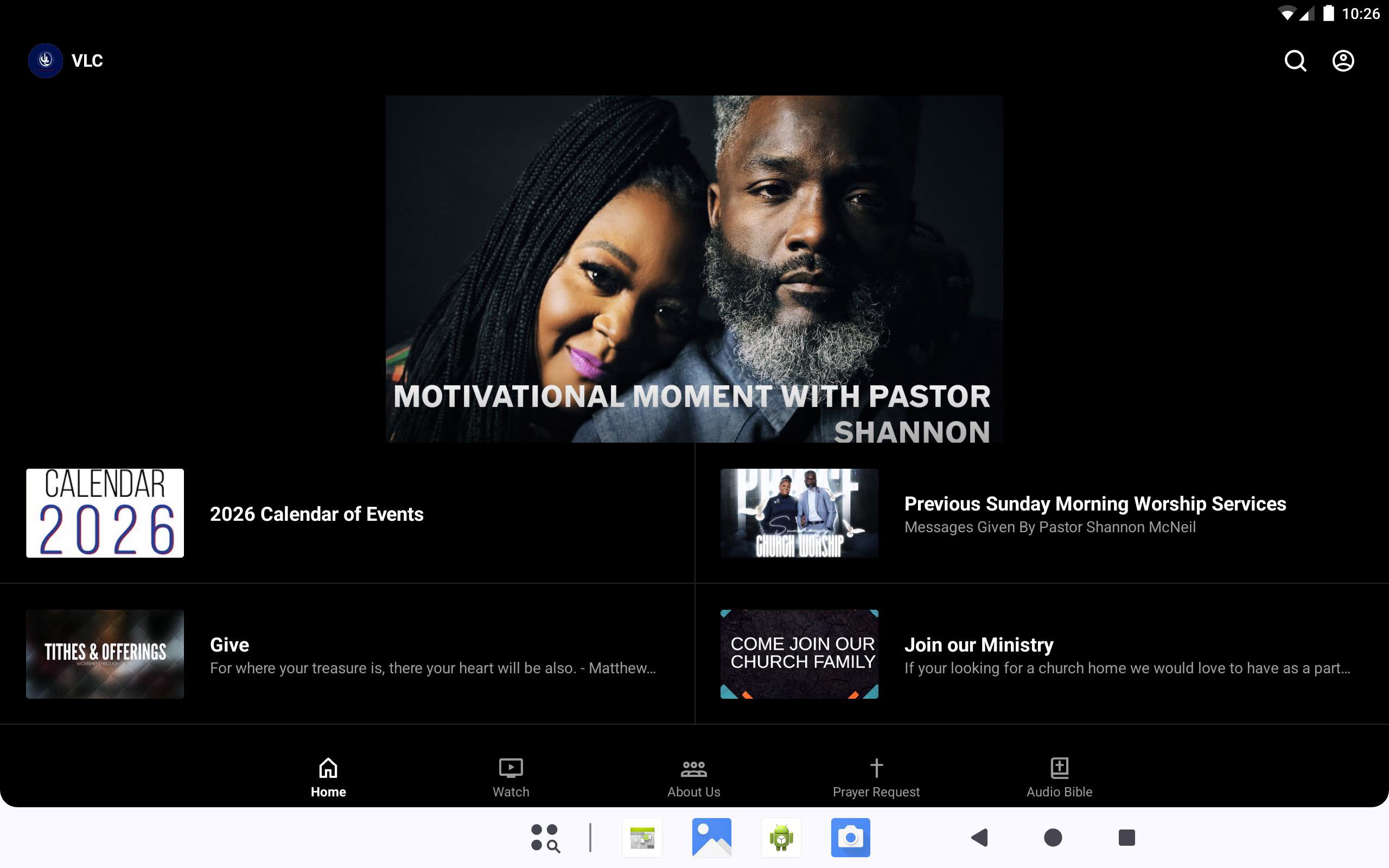Select the Audio Bible tab
The image size is (1389, 868).
(x=1059, y=777)
